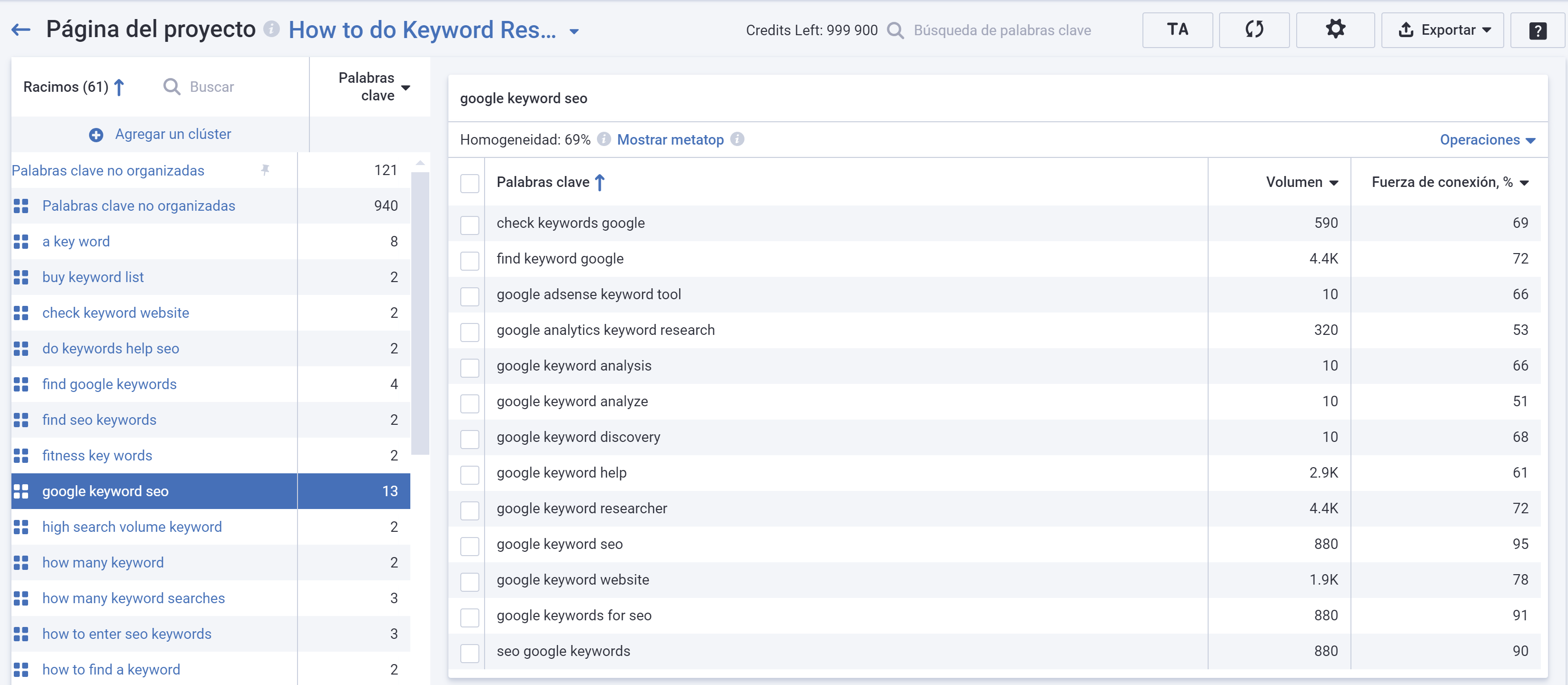Image resolution: width=1568 pixels, height=685 pixels.
Task: Click the refresh icon in the toolbar
Action: point(1254,29)
